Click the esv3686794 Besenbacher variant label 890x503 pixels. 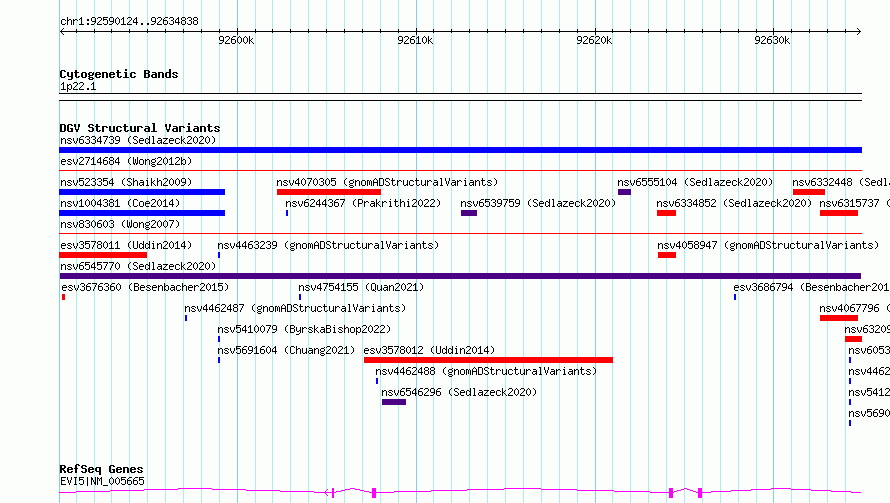(811, 287)
